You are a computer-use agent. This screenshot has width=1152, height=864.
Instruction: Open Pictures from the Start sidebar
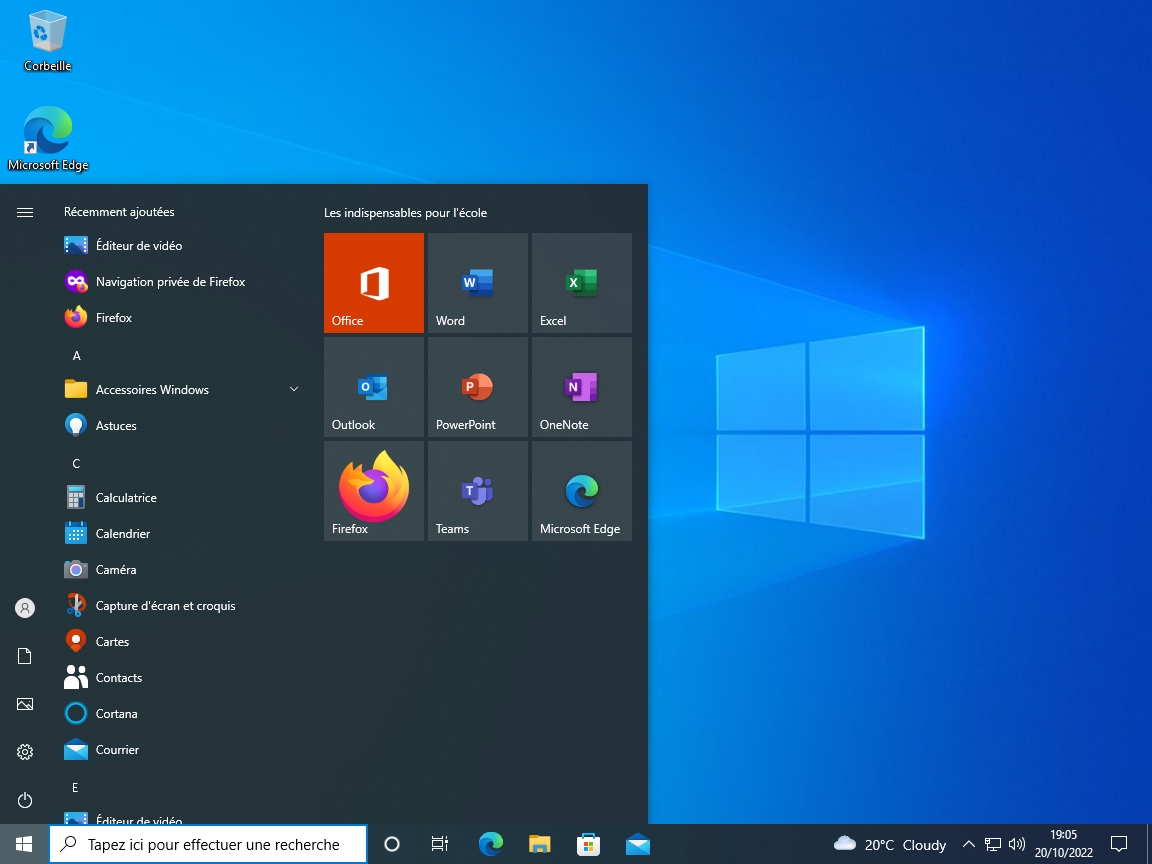tap(25, 704)
